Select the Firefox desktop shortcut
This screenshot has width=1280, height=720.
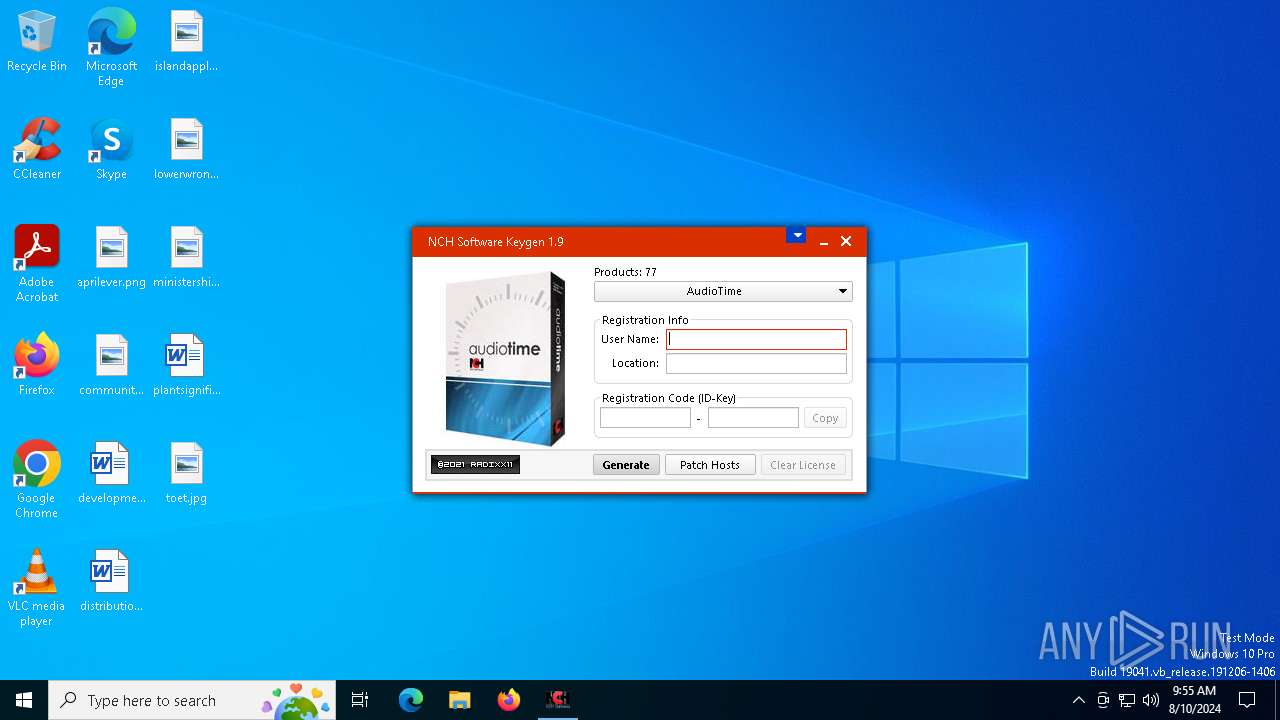pyautogui.click(x=37, y=366)
